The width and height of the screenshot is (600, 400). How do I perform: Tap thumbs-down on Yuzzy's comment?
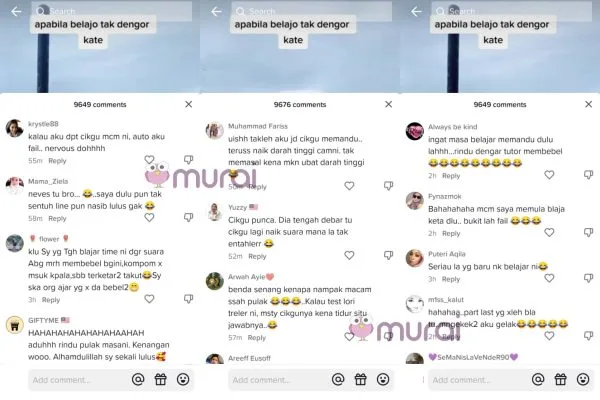(388, 255)
